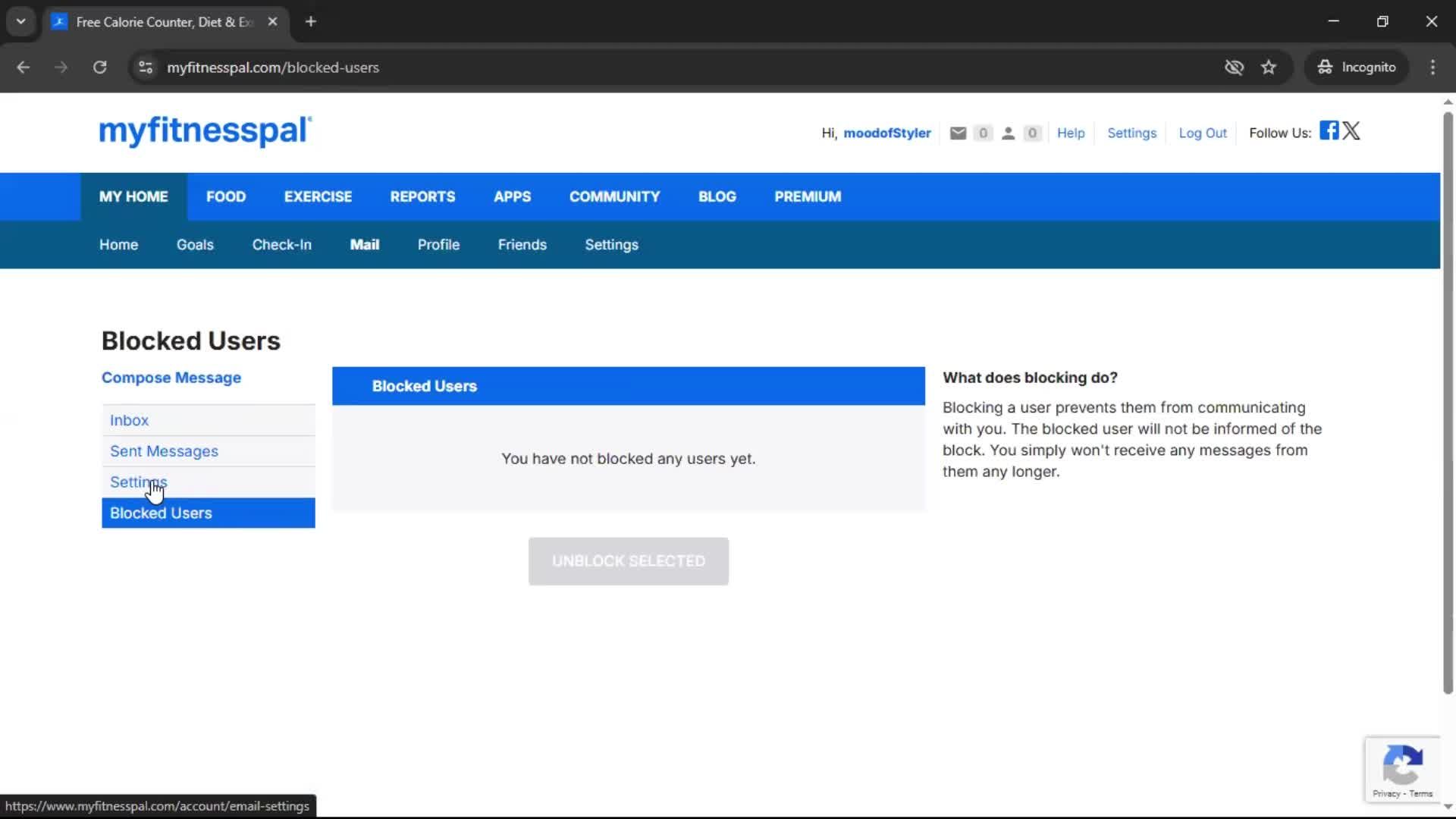Visit the Facebook page icon
This screenshot has height=819, width=1456.
tap(1329, 130)
